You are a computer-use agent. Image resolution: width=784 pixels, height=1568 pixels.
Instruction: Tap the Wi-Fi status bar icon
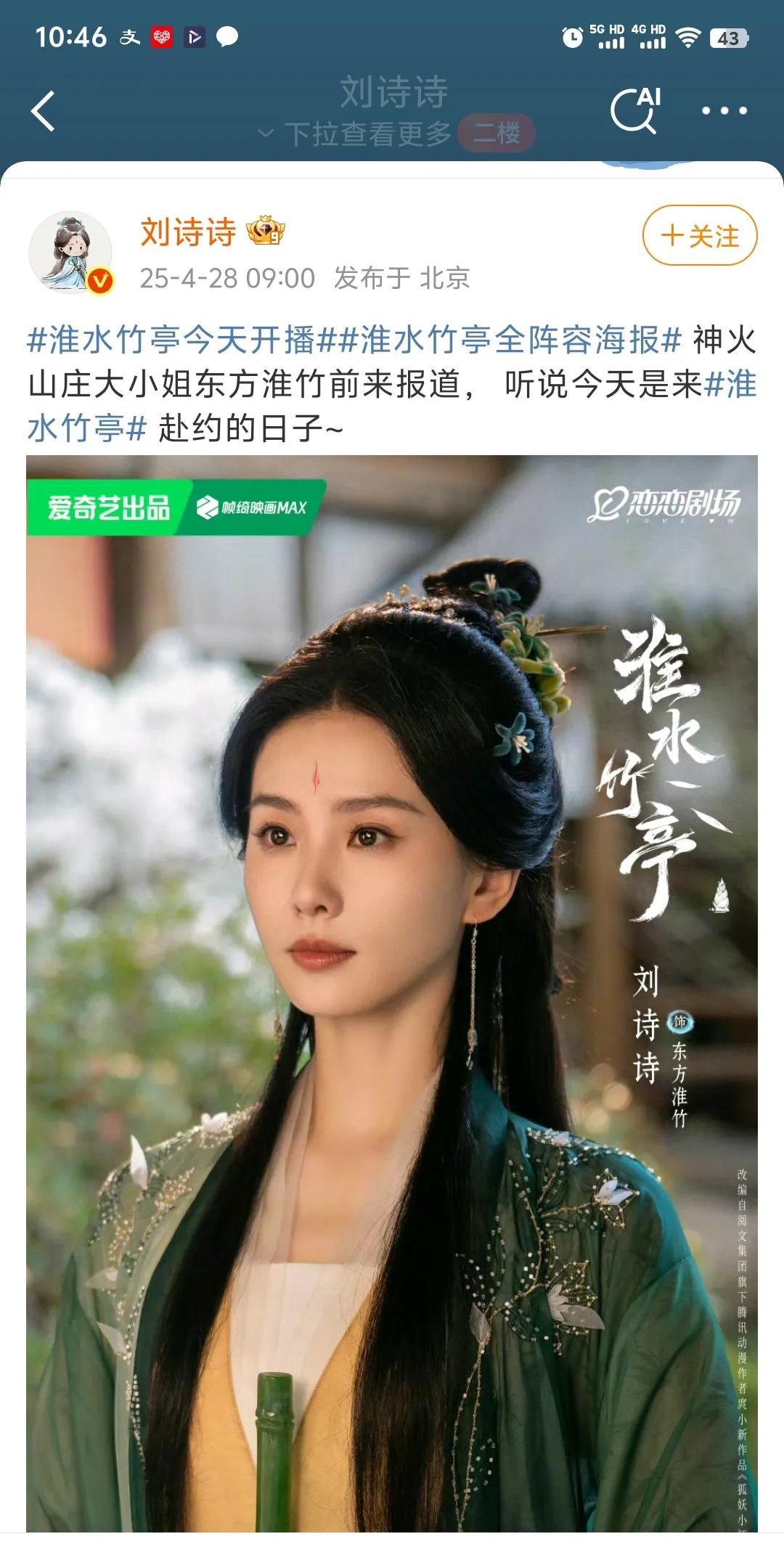687,37
